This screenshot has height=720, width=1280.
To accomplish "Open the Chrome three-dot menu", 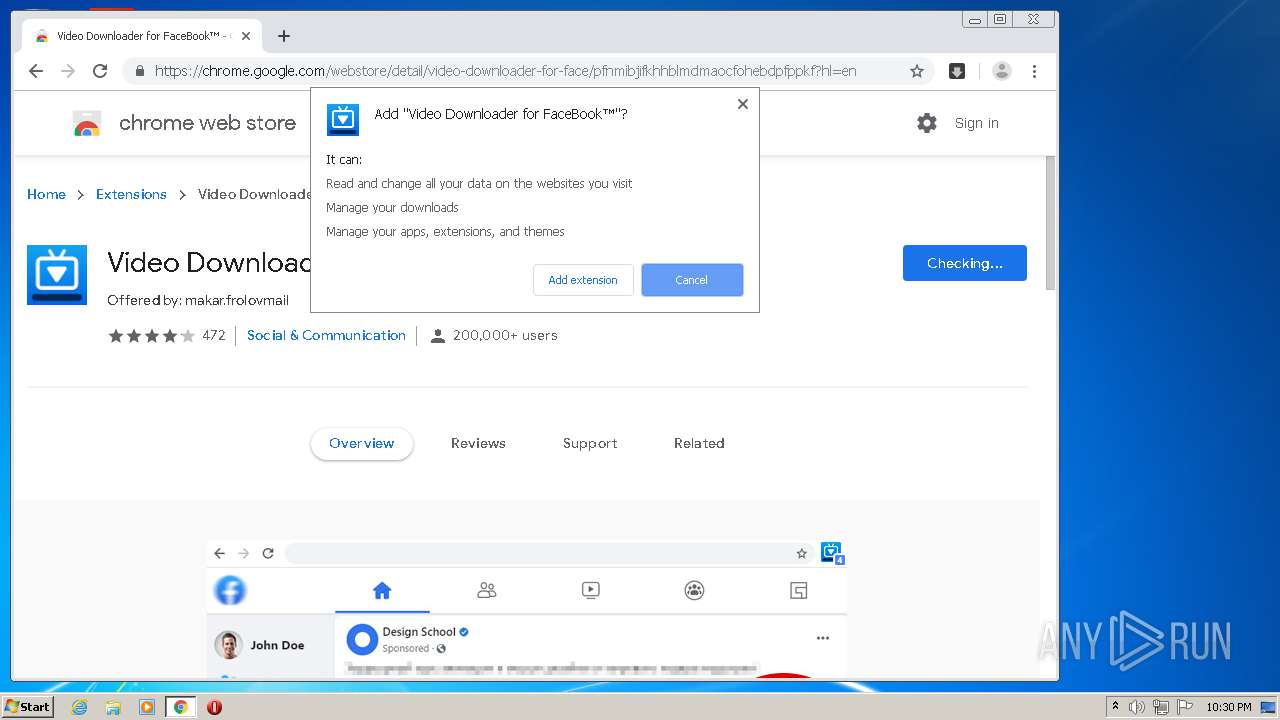I will tap(1034, 71).
